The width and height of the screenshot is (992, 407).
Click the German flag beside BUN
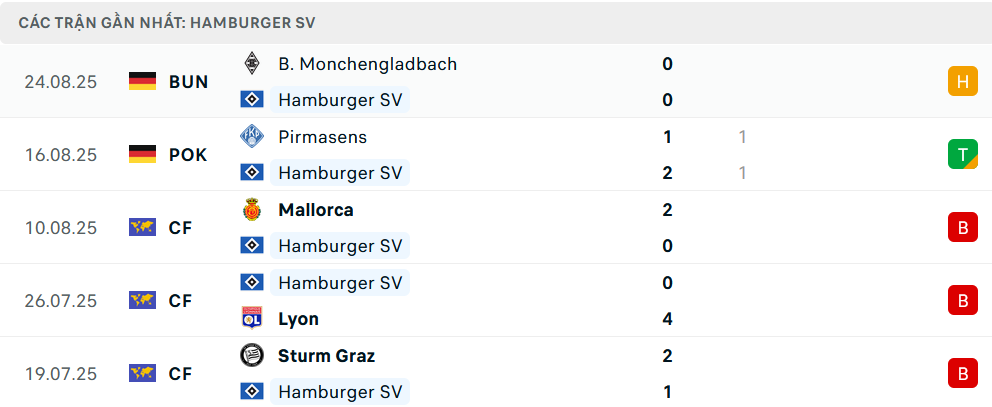[x=143, y=82]
